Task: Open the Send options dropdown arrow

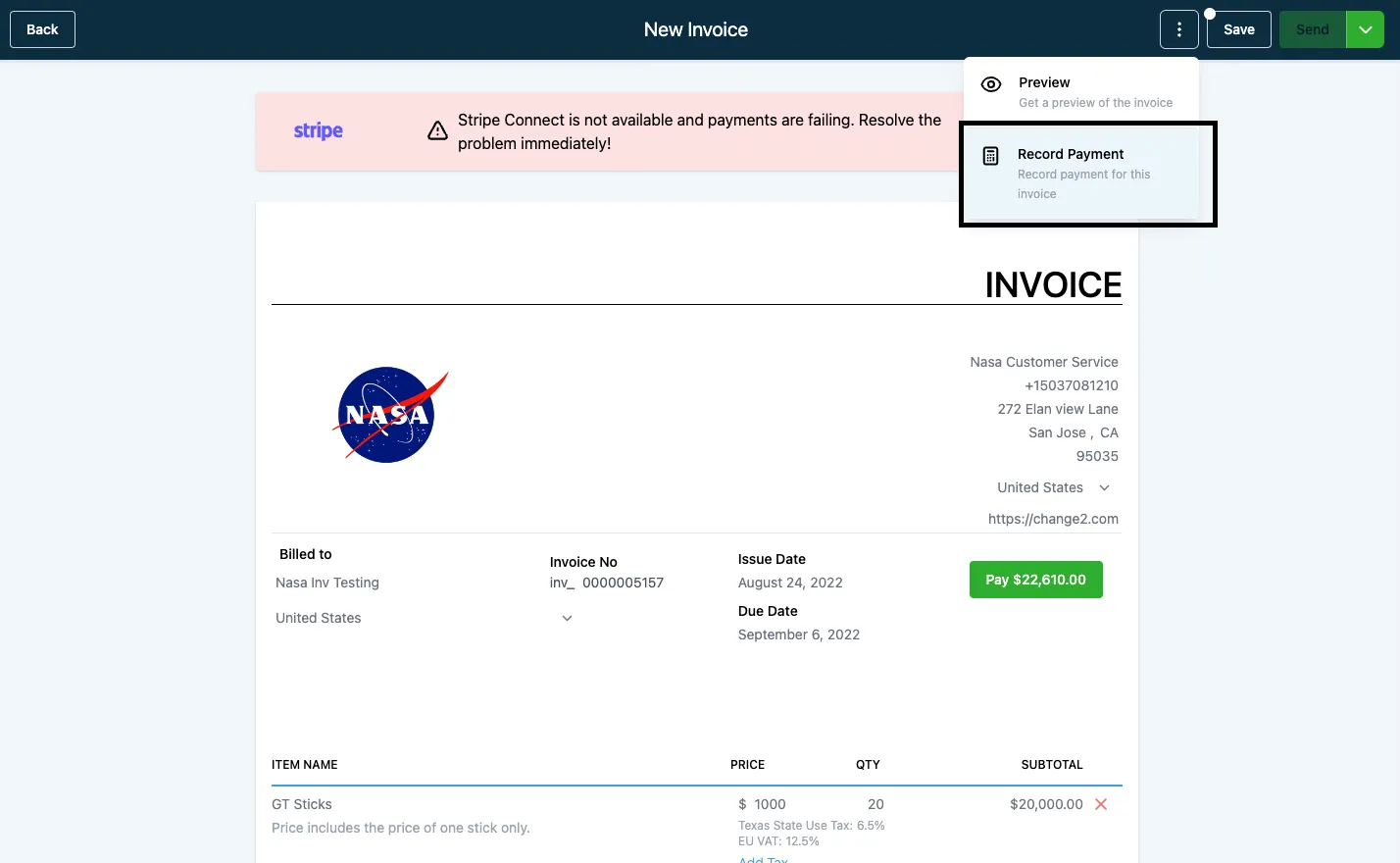Action: pos(1365,29)
